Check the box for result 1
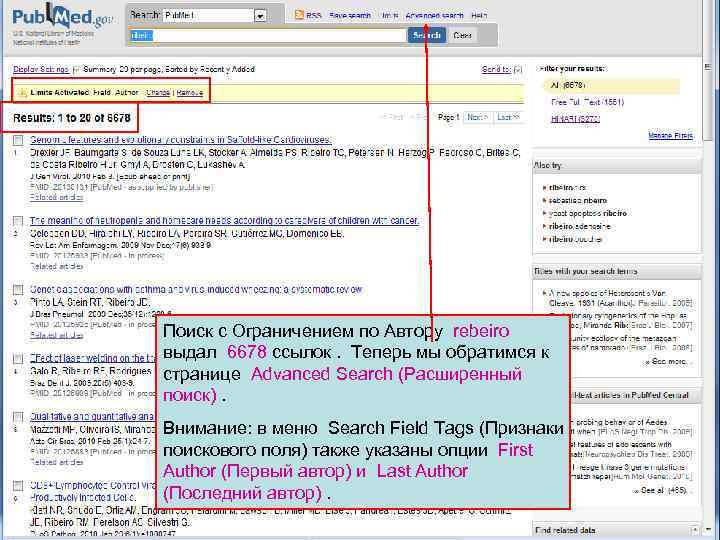 pos(18,140)
